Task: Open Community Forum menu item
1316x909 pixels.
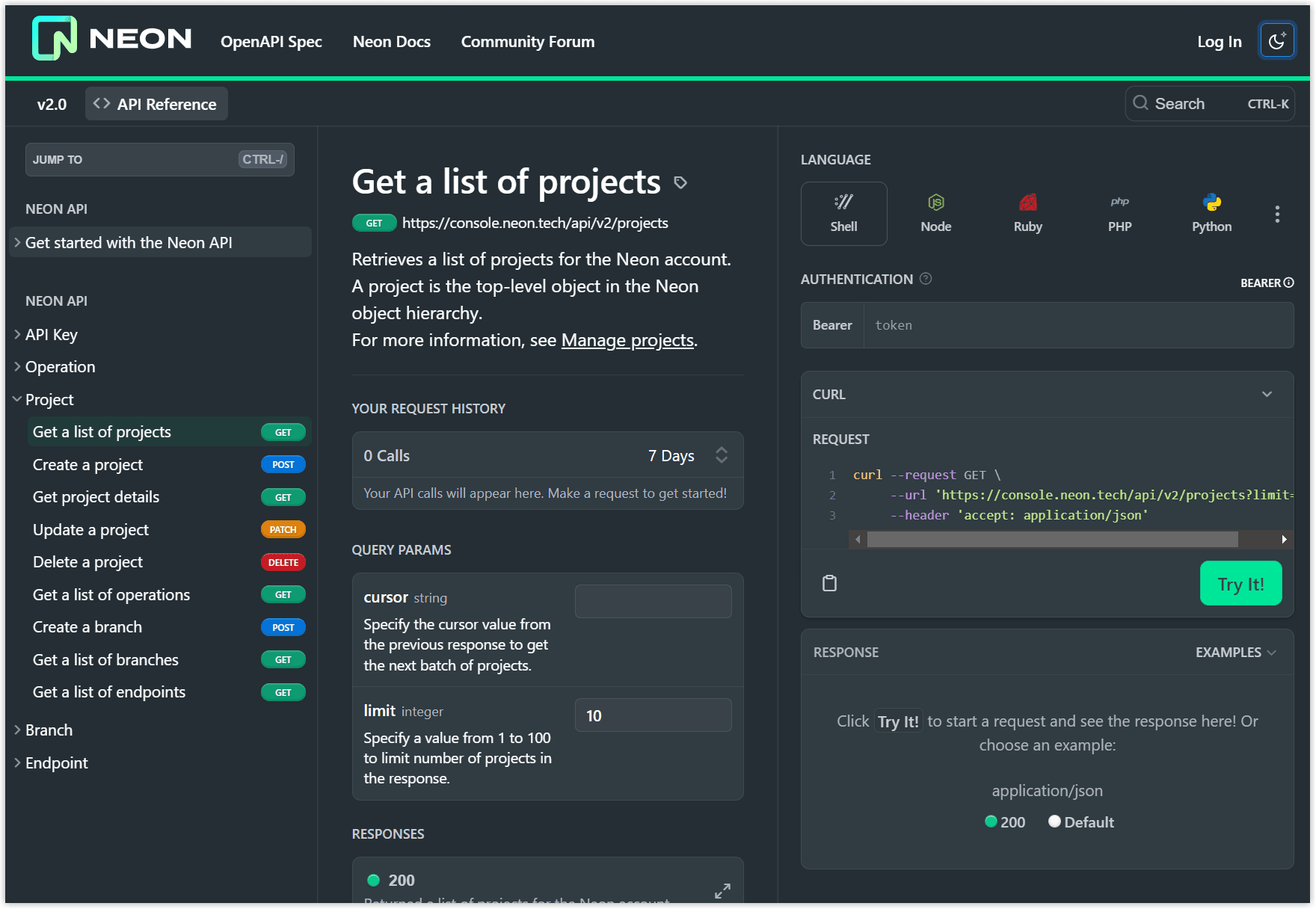Action: [x=528, y=42]
